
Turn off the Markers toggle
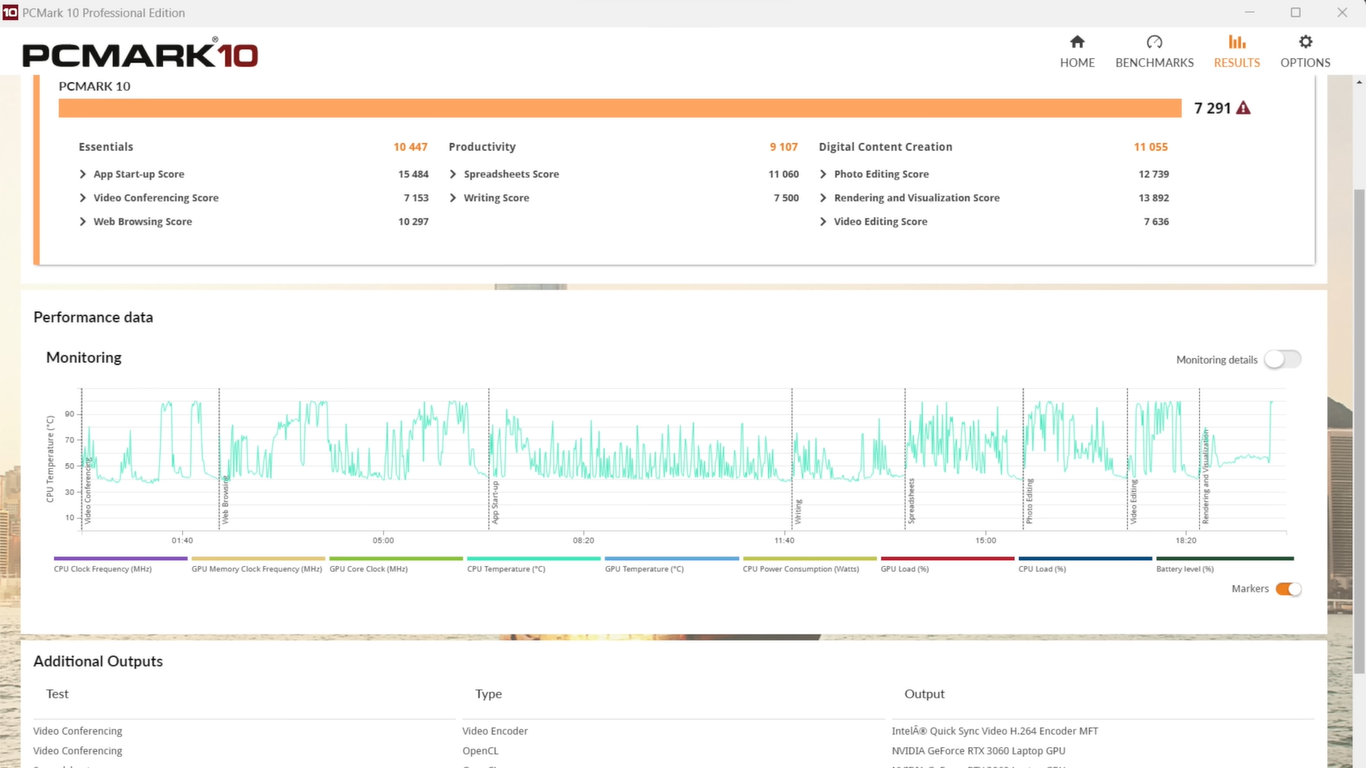(1288, 589)
